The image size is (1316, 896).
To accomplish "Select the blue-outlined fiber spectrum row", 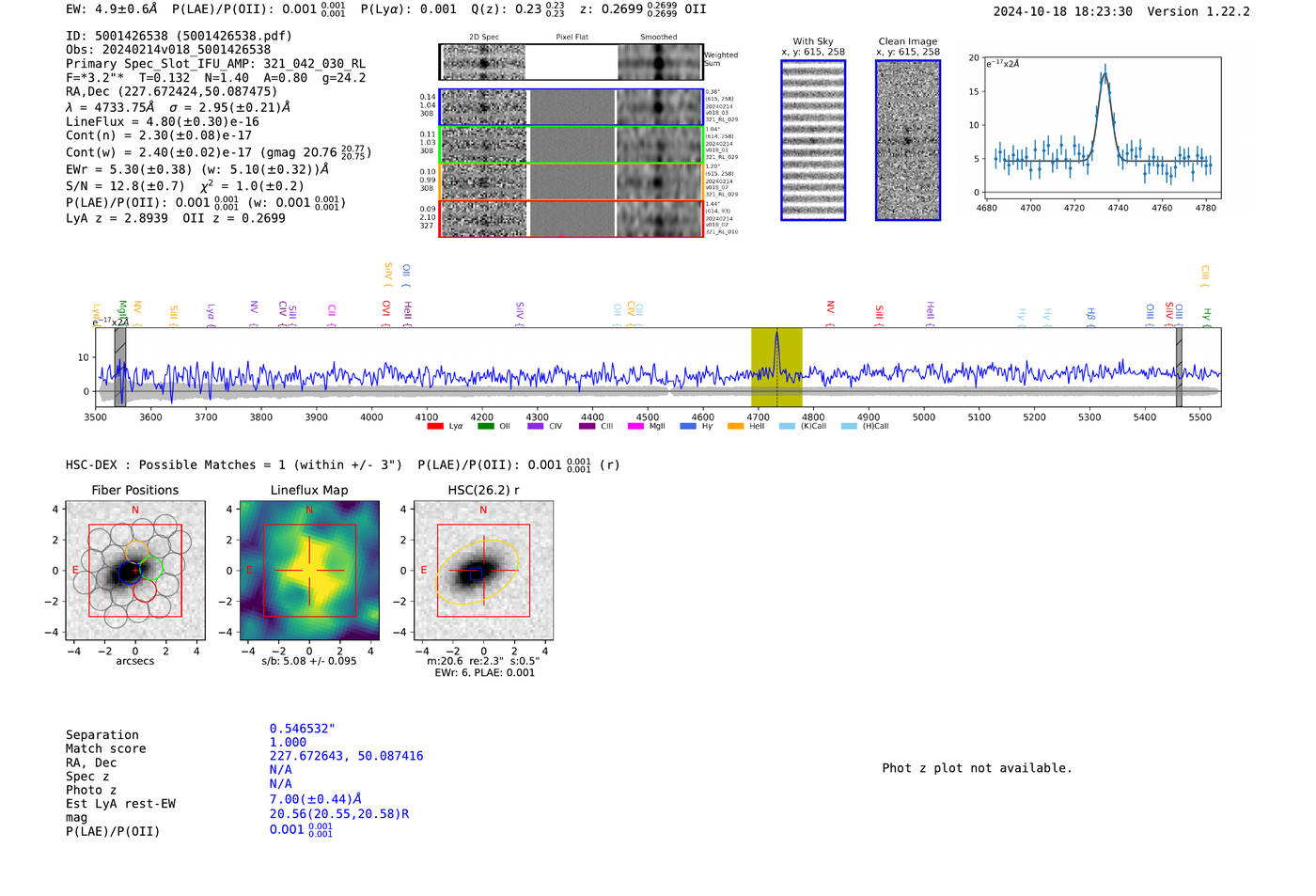I will (571, 107).
